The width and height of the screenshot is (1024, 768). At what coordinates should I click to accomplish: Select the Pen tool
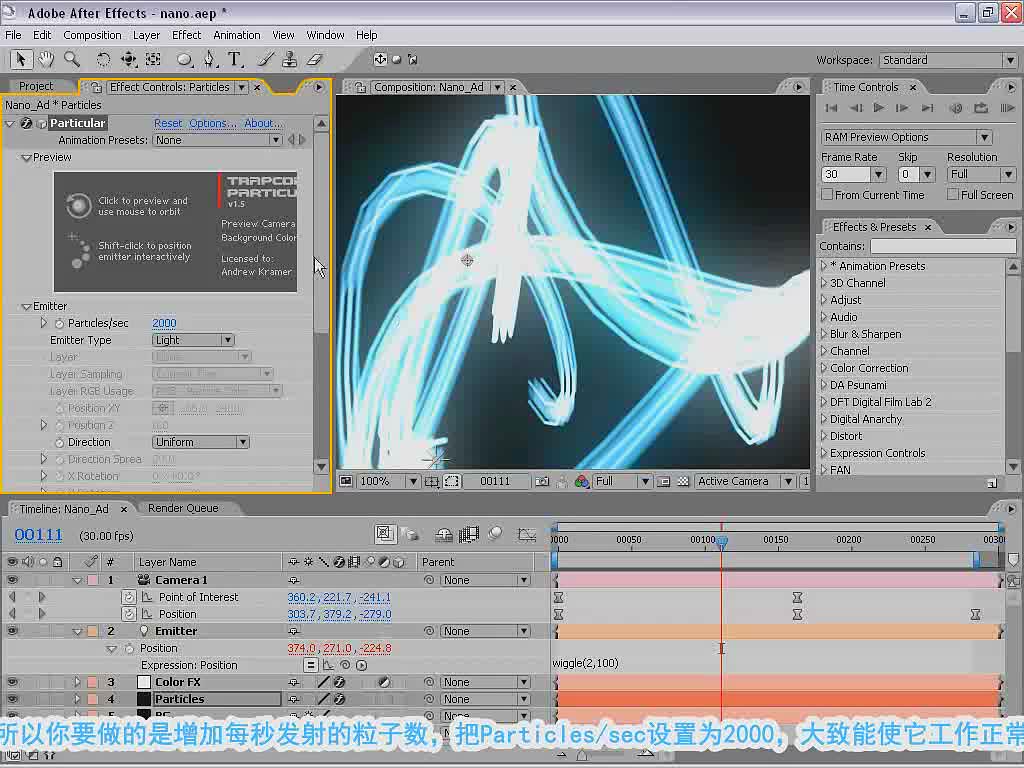coord(209,59)
